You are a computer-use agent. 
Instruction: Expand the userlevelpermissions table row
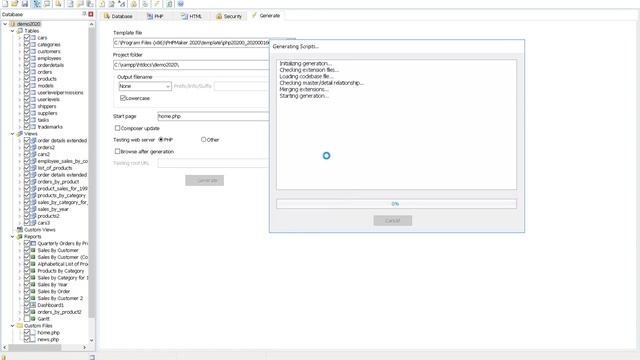pos(20,93)
